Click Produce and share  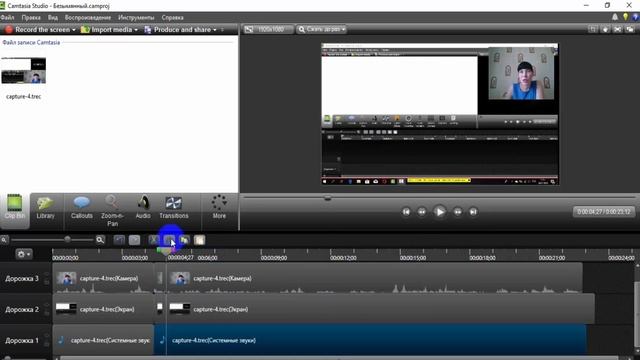(178, 29)
